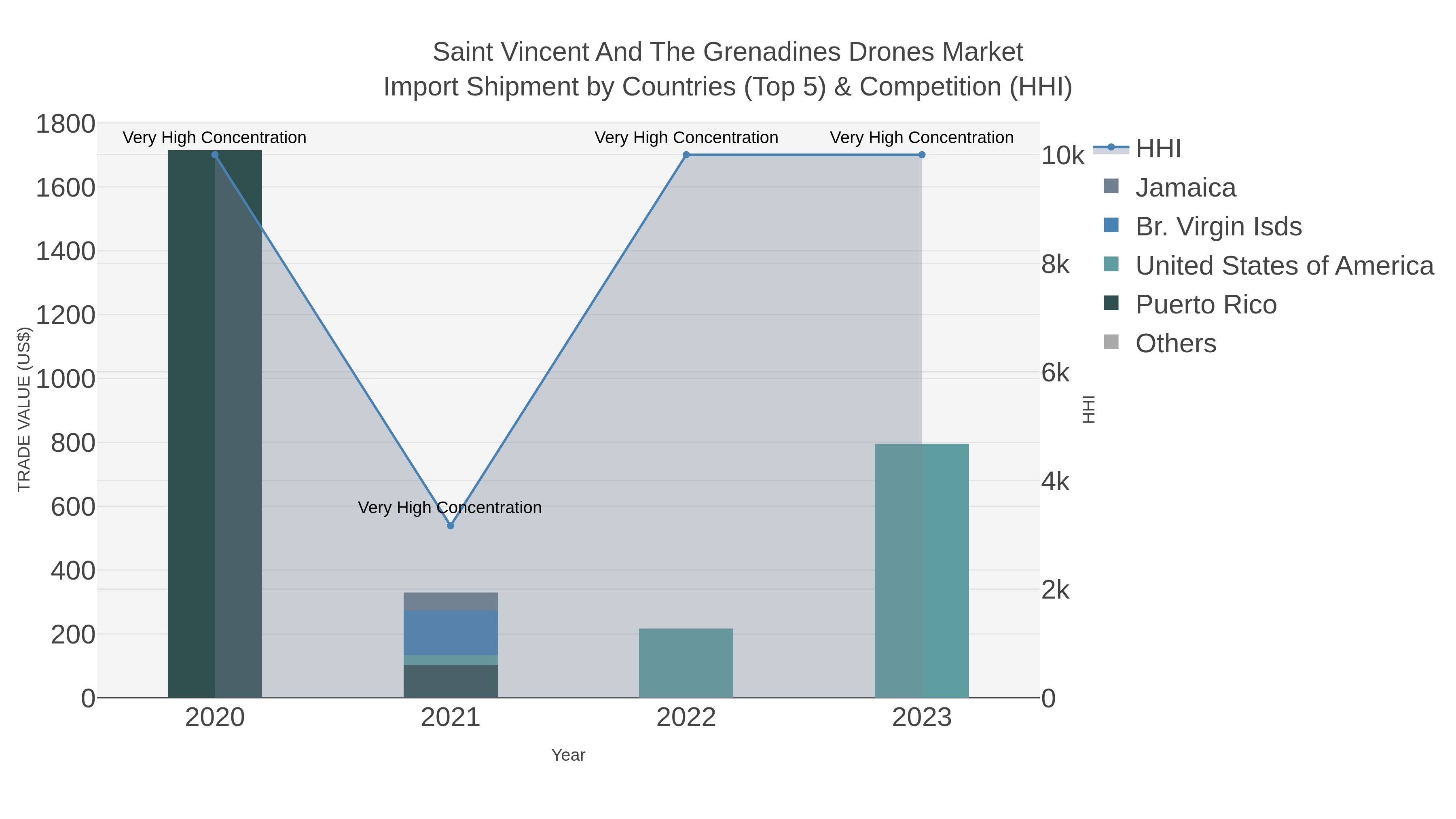Toggle the Puerto Rico legend entry
The height and width of the screenshot is (819, 1456).
coord(1190,305)
